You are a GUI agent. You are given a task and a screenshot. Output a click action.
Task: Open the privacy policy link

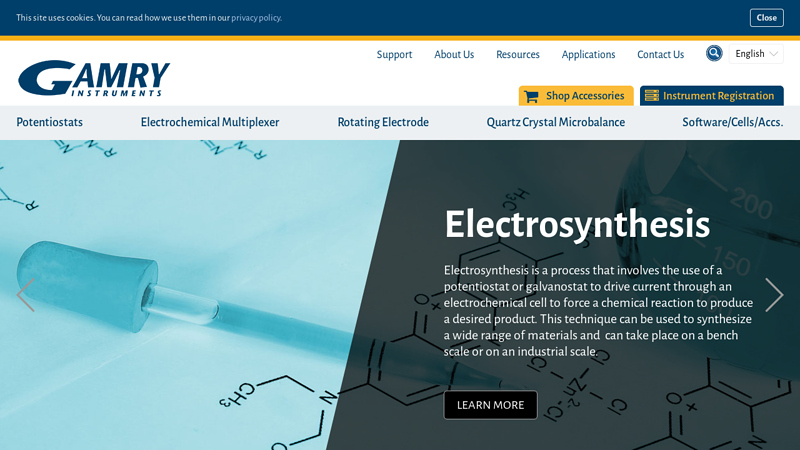(x=256, y=18)
